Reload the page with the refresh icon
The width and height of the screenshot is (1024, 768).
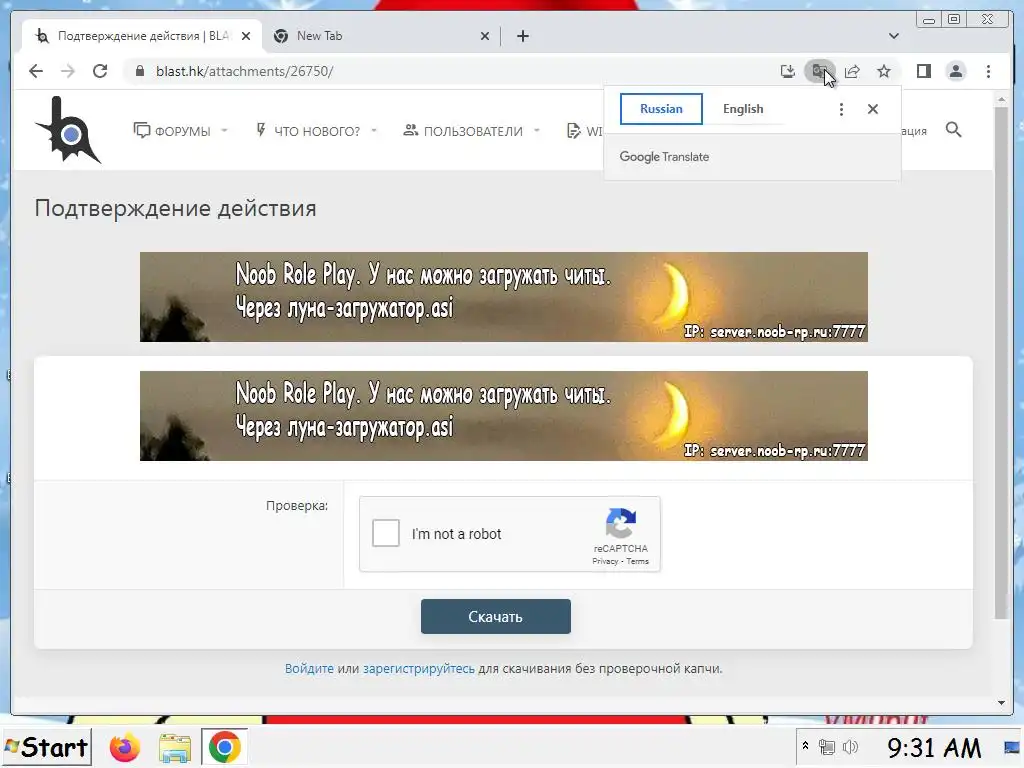click(x=100, y=71)
